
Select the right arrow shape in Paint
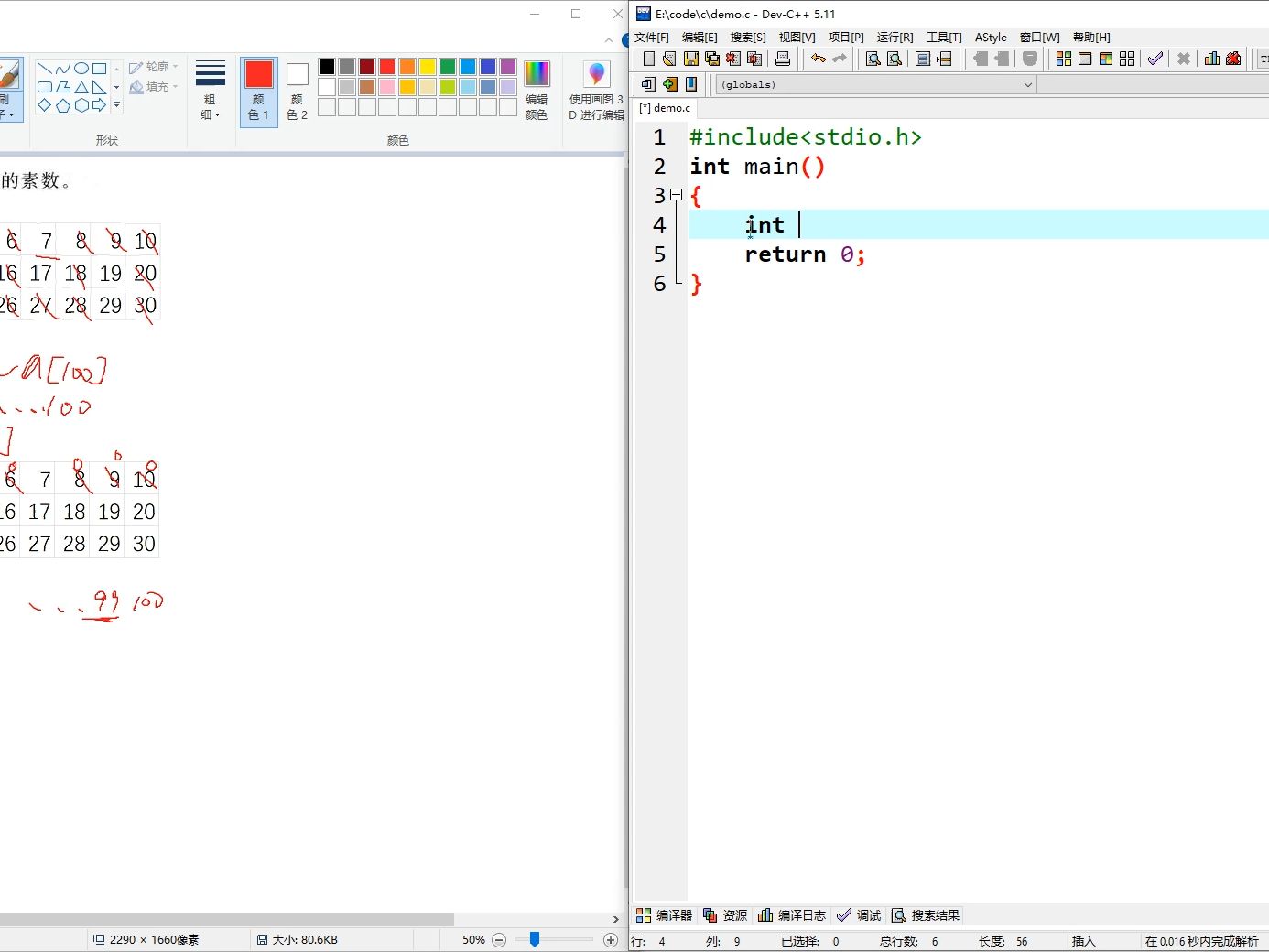click(x=100, y=105)
